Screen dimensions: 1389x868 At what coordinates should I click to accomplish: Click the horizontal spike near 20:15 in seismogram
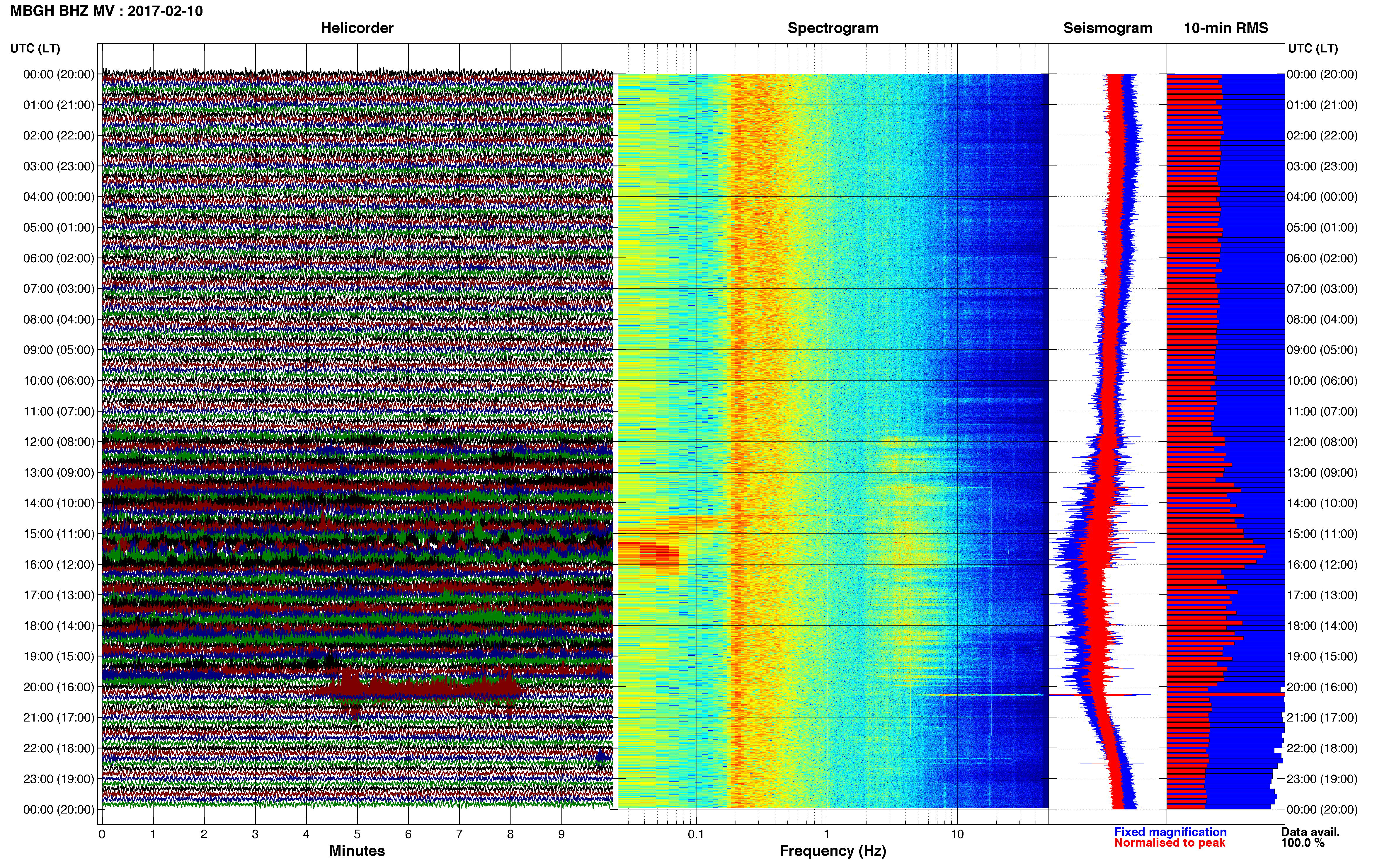pos(1102,695)
